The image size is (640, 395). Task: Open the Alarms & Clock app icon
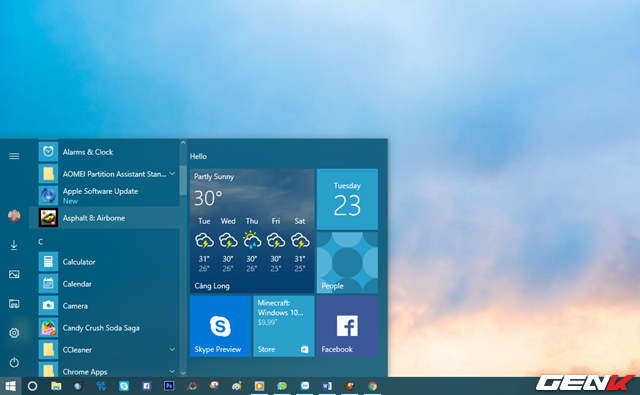pyautogui.click(x=48, y=152)
